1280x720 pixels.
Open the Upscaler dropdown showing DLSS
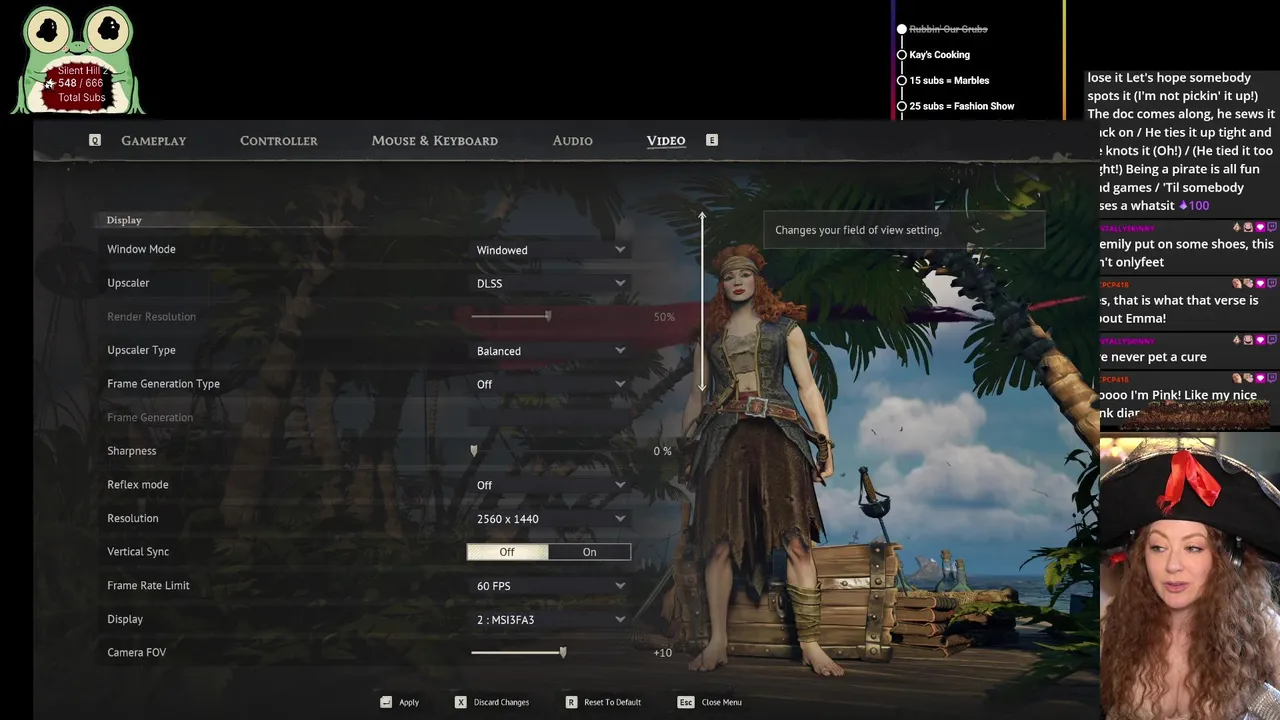coord(549,283)
